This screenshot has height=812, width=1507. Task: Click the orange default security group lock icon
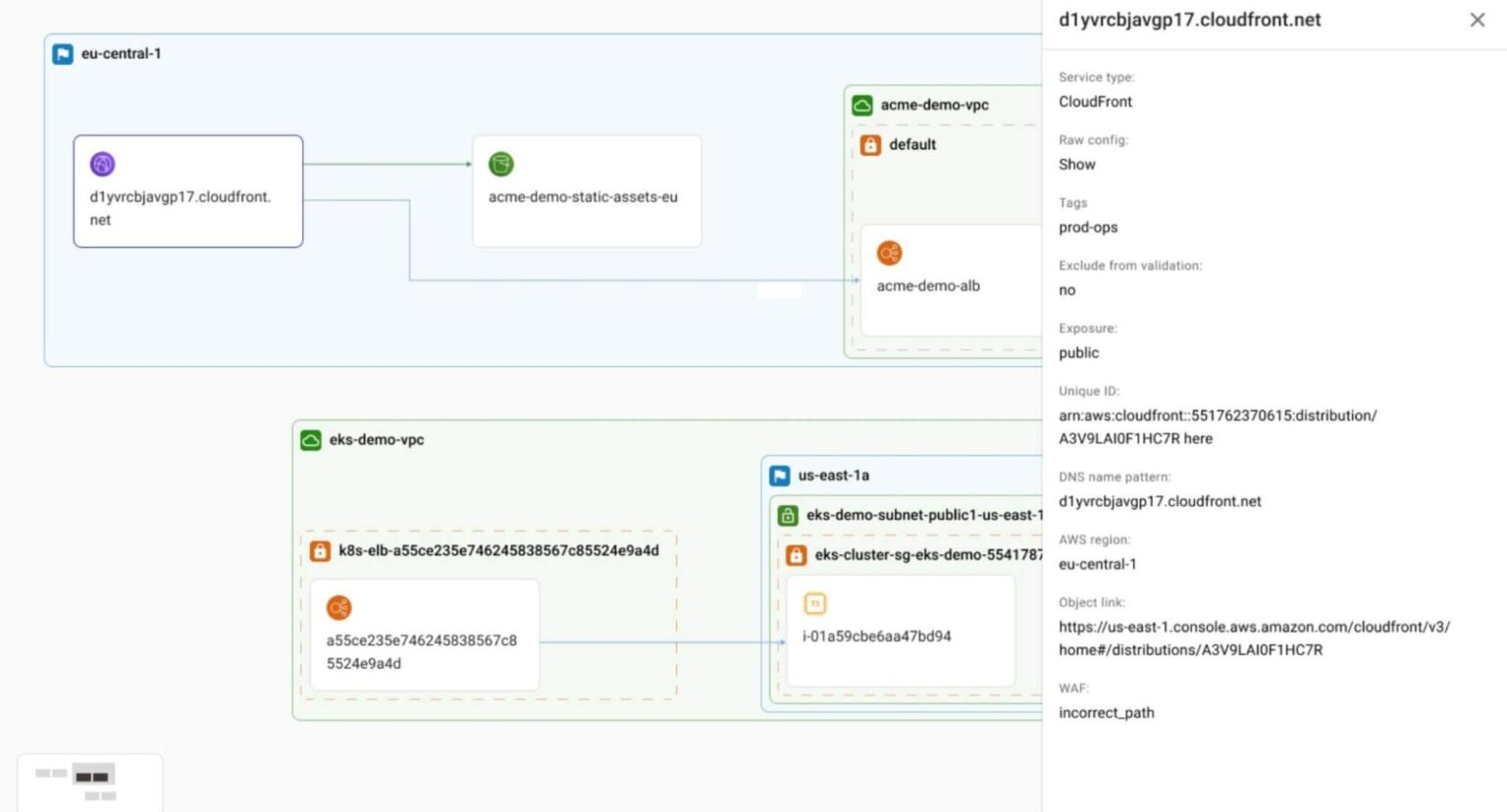870,145
